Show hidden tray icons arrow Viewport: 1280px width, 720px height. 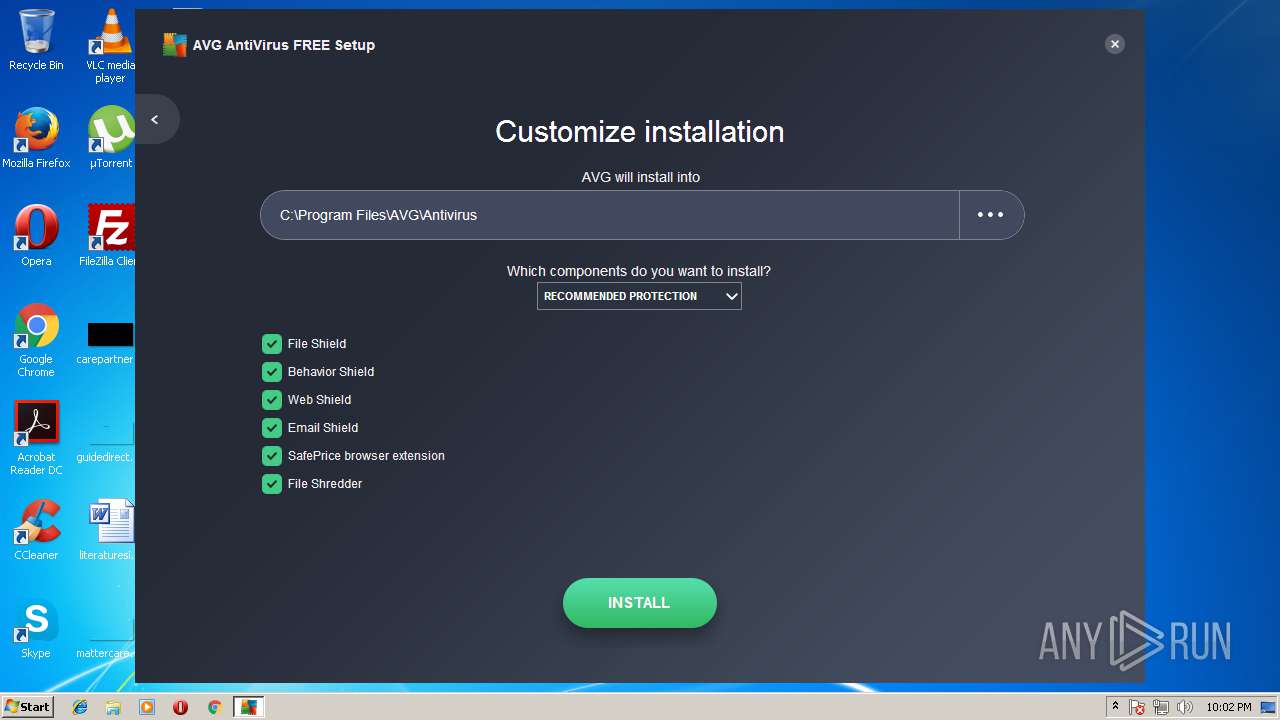(1116, 707)
